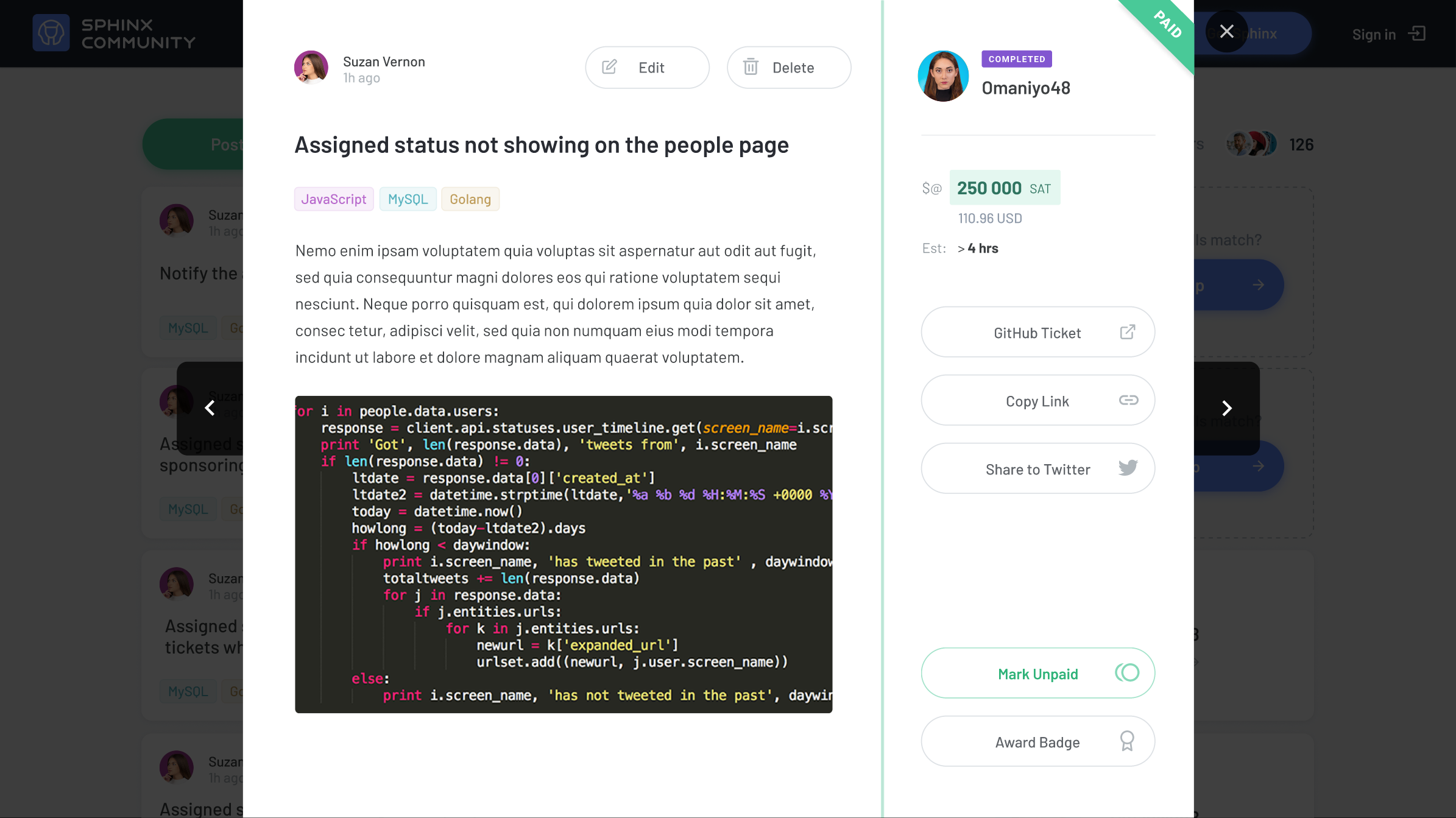Select the Edit pencil icon

(x=609, y=67)
